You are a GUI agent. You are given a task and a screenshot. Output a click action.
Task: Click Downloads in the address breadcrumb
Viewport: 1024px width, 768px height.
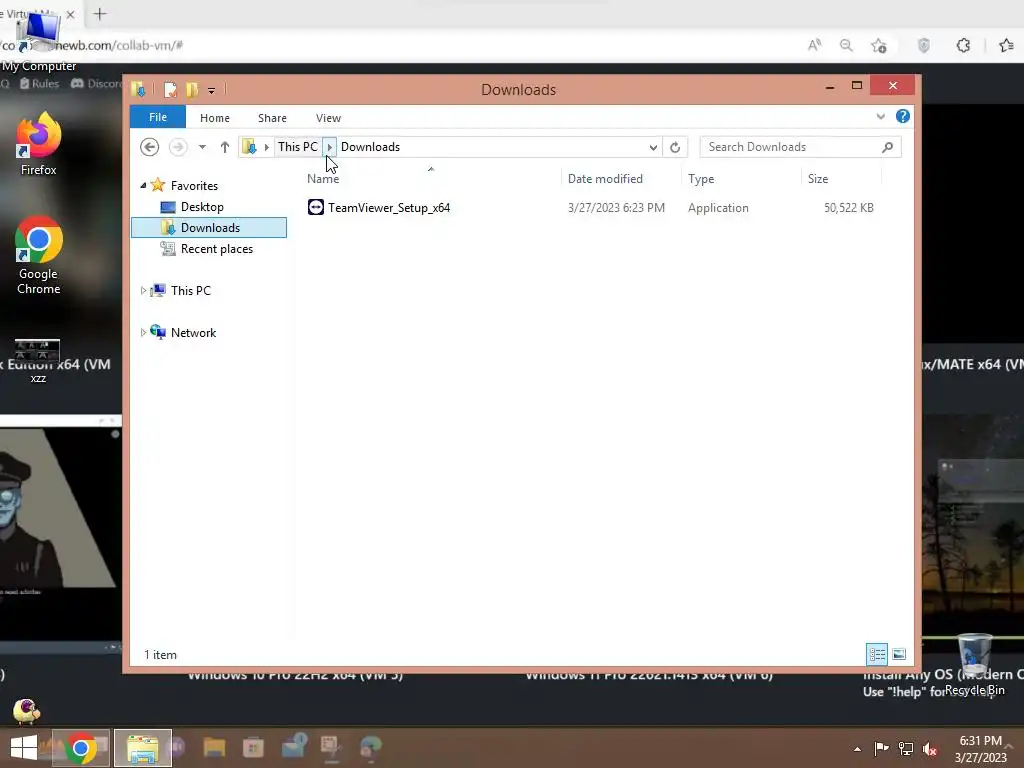tap(370, 147)
